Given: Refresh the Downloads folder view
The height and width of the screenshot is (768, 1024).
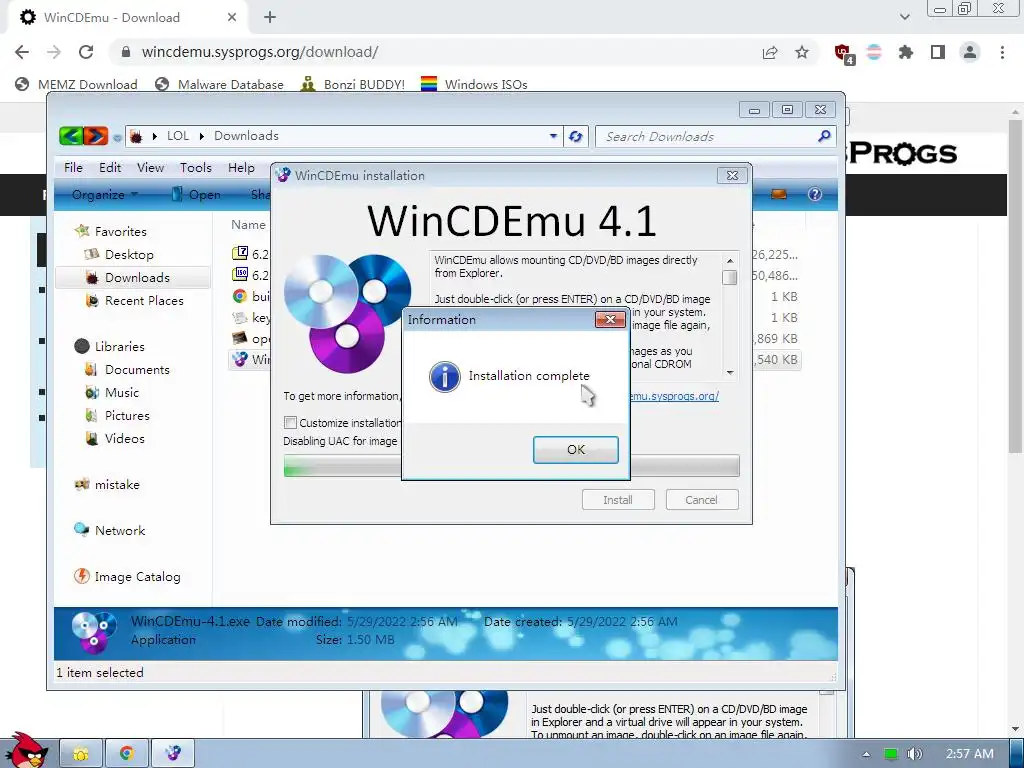Looking at the screenshot, I should [575, 136].
